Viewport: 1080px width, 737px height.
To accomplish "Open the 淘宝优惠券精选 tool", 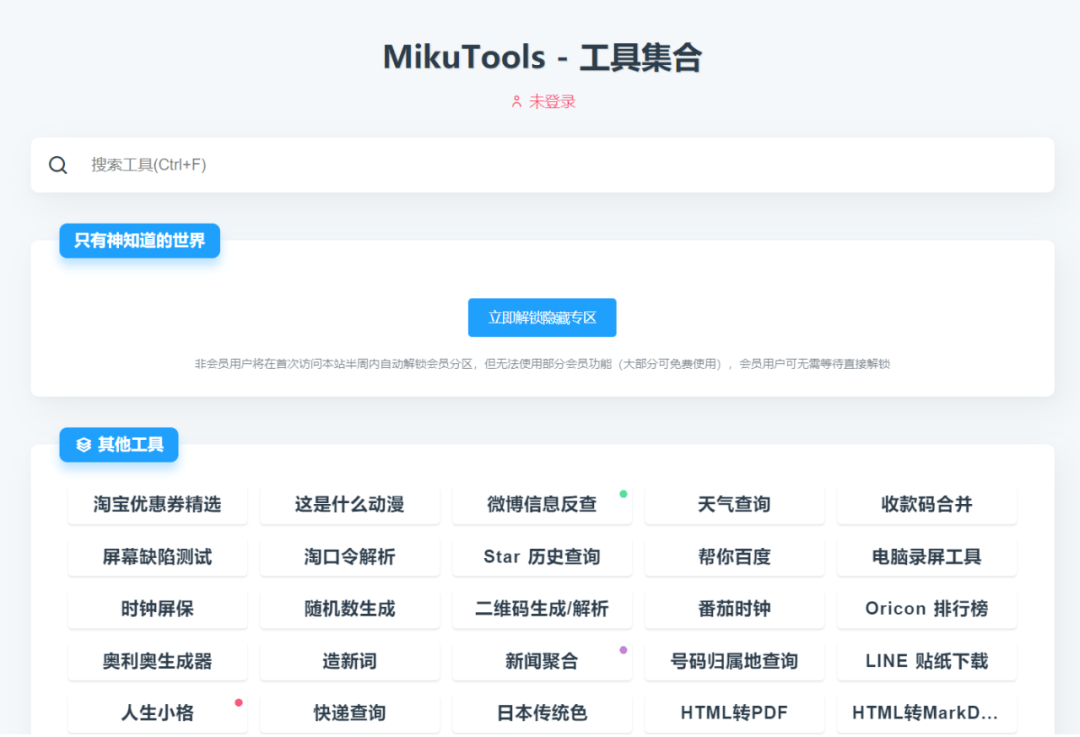I will [x=157, y=505].
